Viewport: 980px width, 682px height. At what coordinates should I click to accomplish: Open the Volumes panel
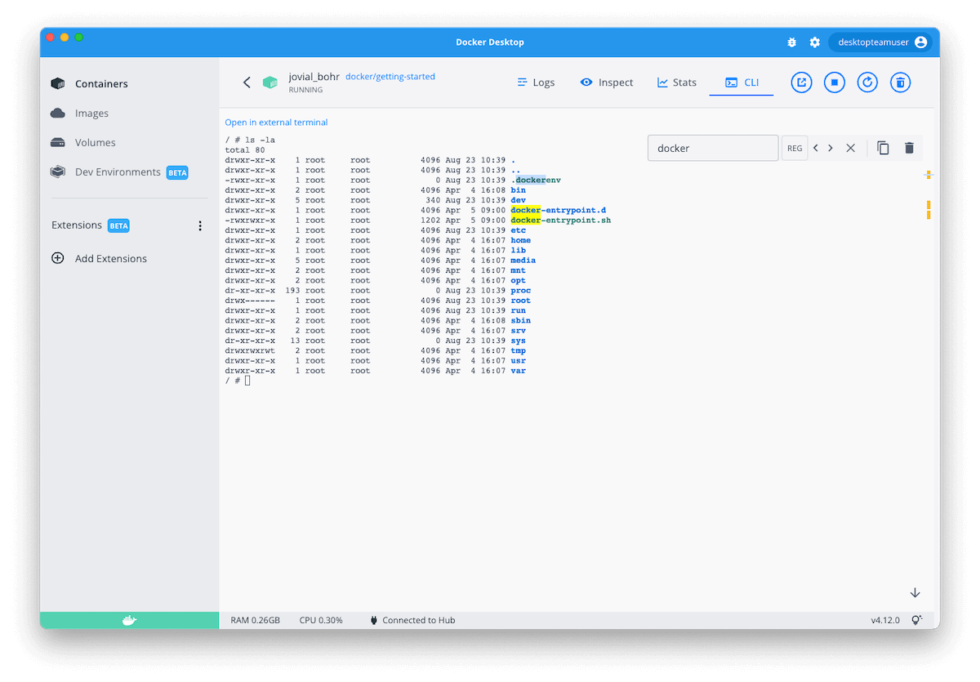93,142
